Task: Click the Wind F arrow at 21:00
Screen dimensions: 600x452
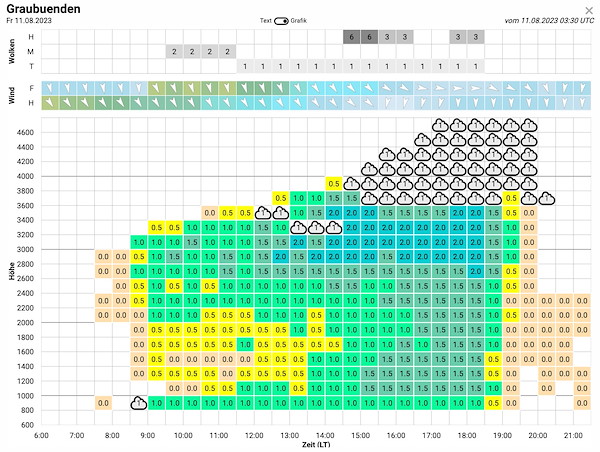Action: tap(582, 88)
